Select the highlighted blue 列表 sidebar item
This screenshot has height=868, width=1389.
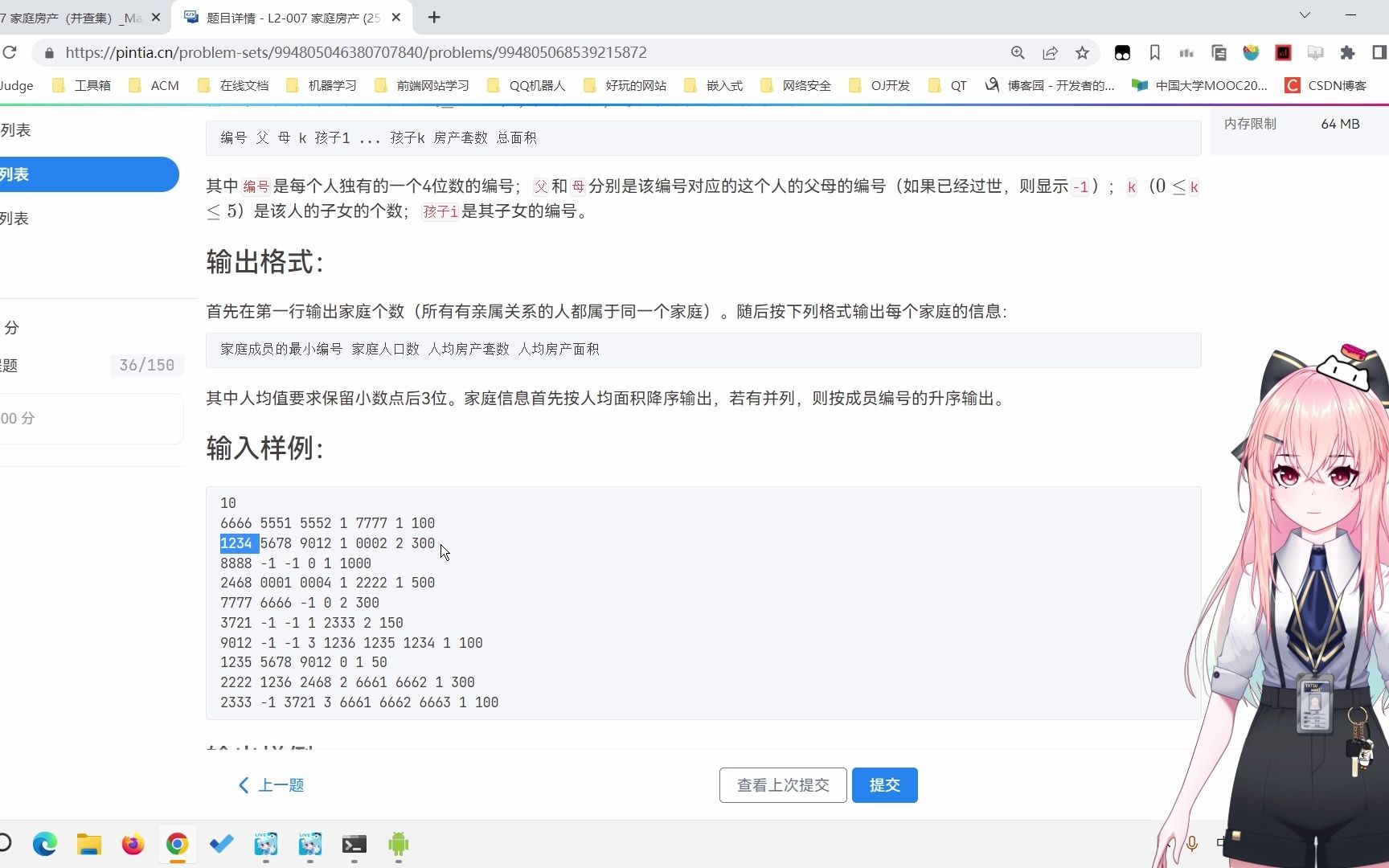(x=88, y=174)
